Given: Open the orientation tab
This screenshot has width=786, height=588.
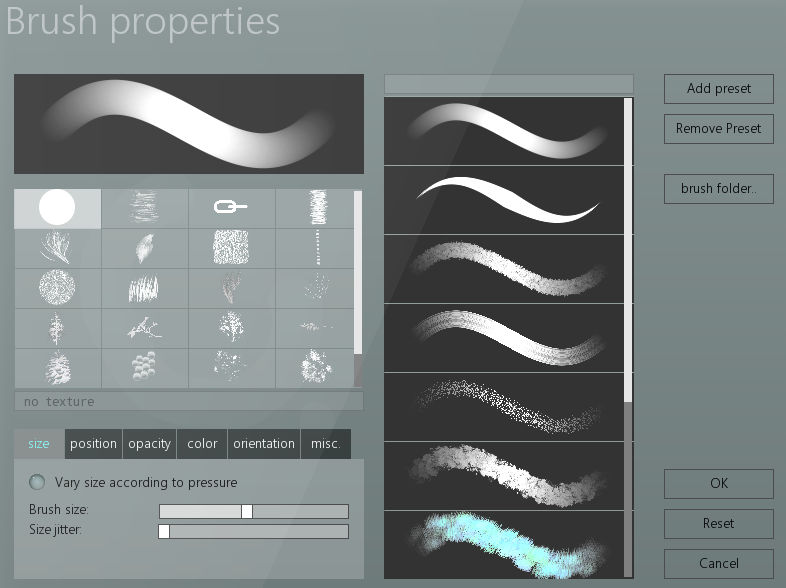Looking at the screenshot, I should click(x=263, y=444).
